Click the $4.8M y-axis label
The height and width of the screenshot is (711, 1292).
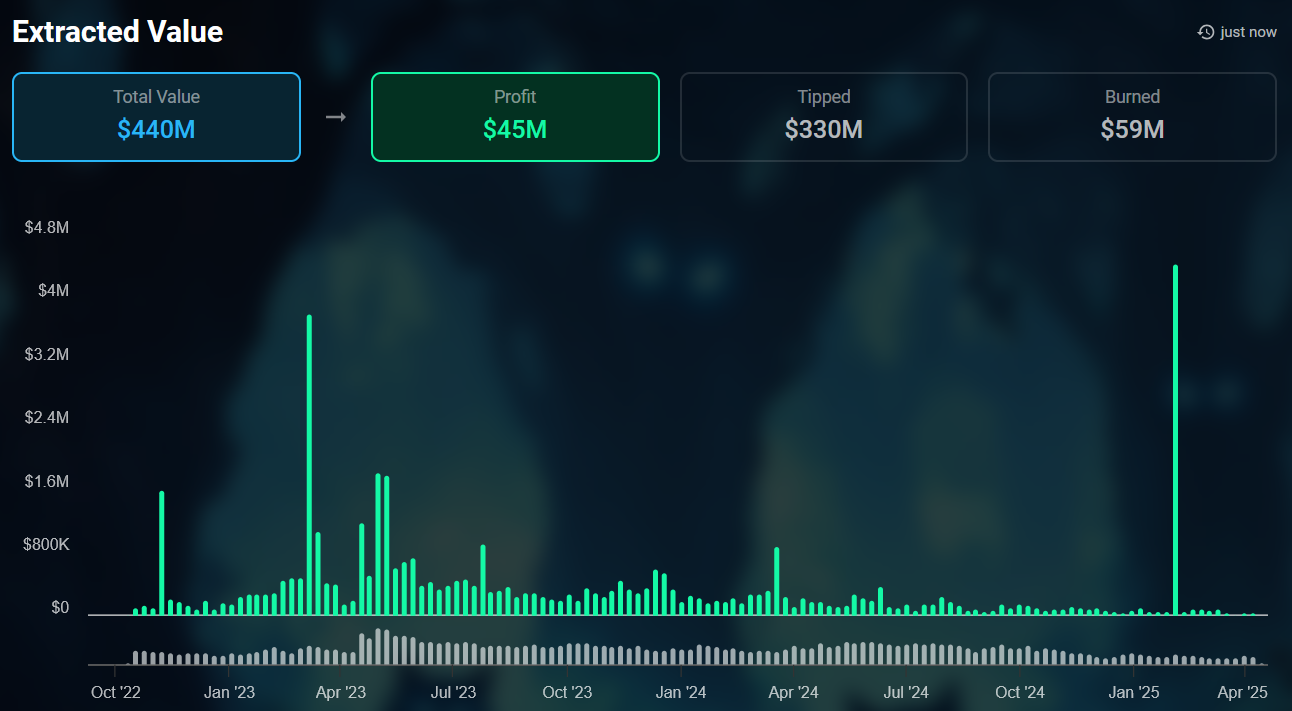point(47,227)
